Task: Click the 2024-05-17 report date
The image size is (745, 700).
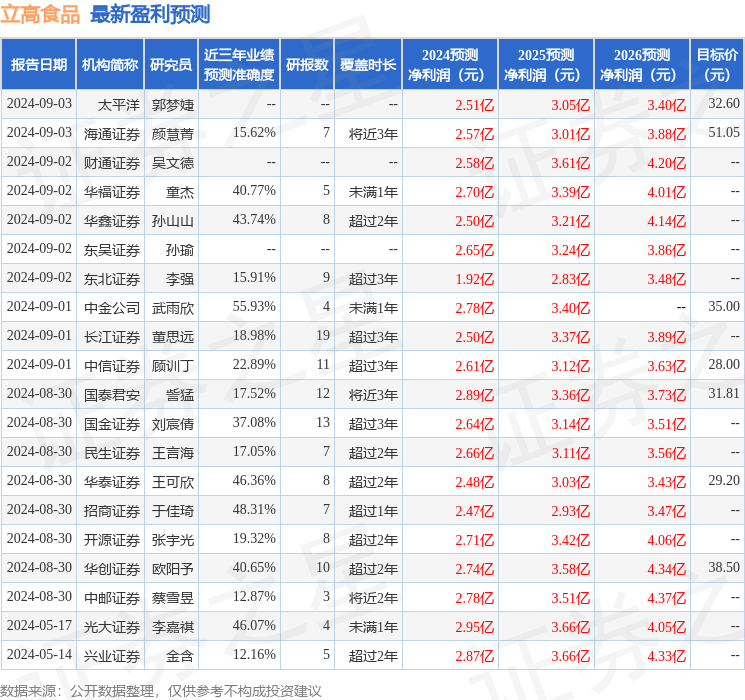Action: [x=39, y=625]
